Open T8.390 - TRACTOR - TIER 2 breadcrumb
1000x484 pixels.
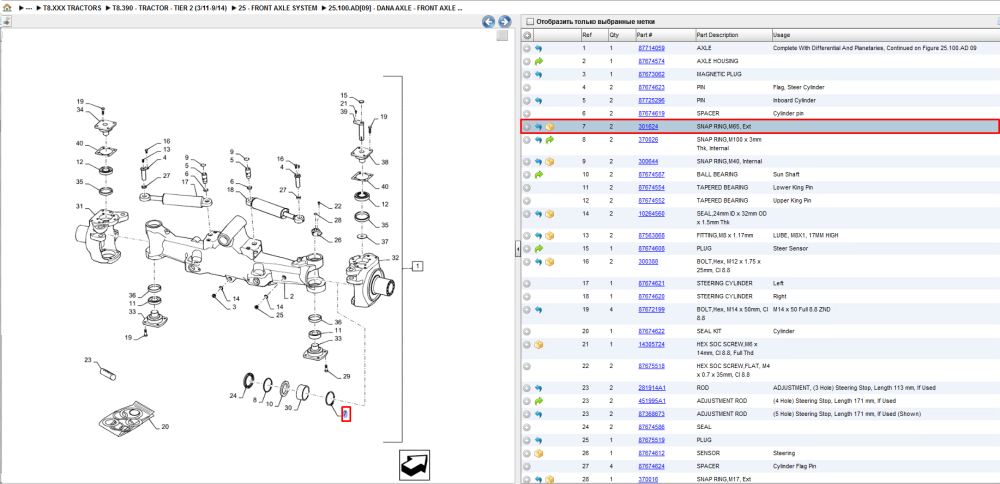170,8
